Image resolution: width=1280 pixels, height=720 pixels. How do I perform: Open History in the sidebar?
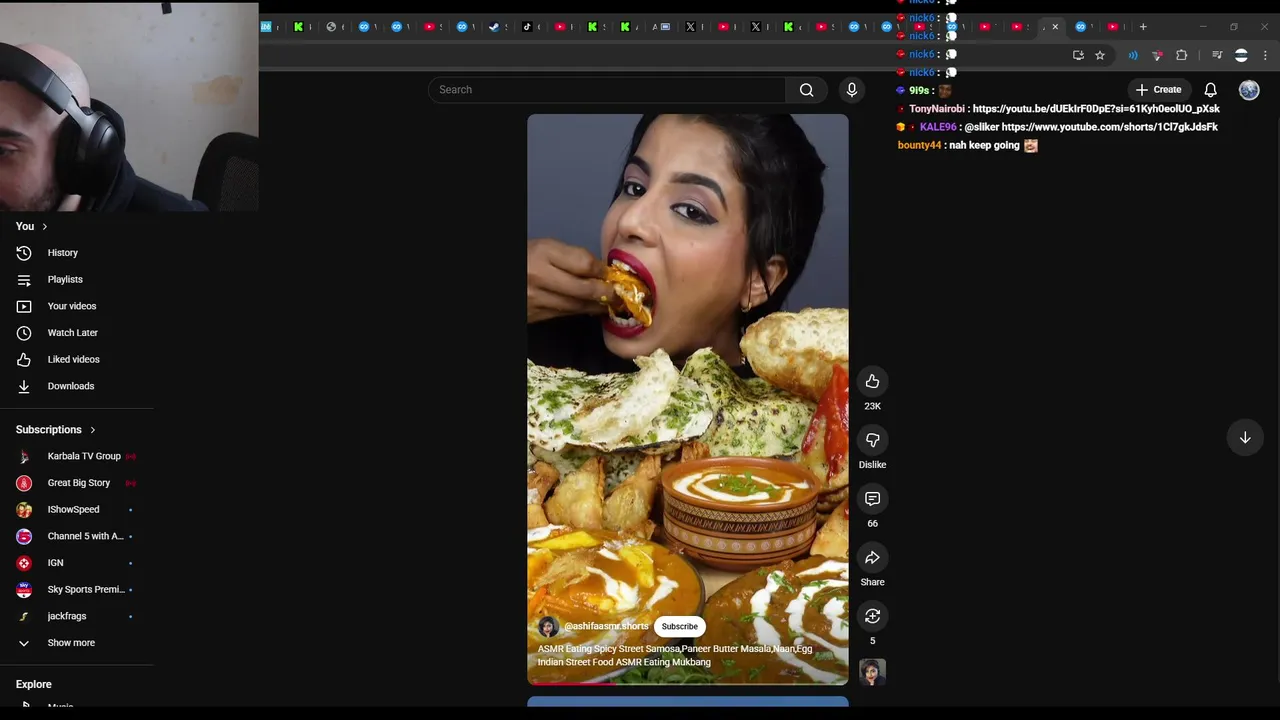coord(62,253)
